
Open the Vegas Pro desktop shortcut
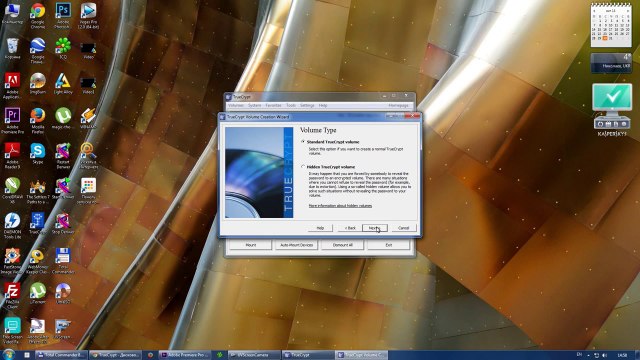[x=89, y=16]
